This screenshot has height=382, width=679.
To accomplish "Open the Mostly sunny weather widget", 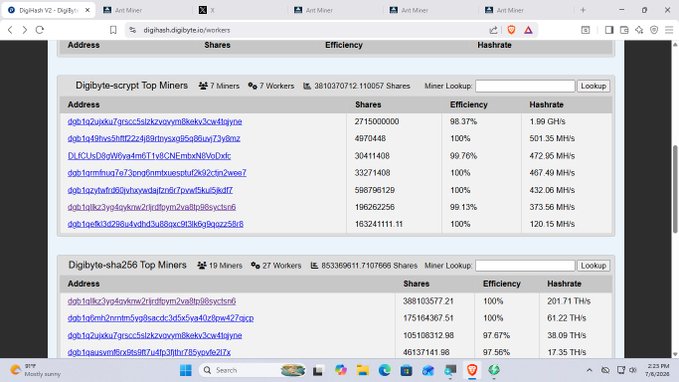I will tap(35, 370).
